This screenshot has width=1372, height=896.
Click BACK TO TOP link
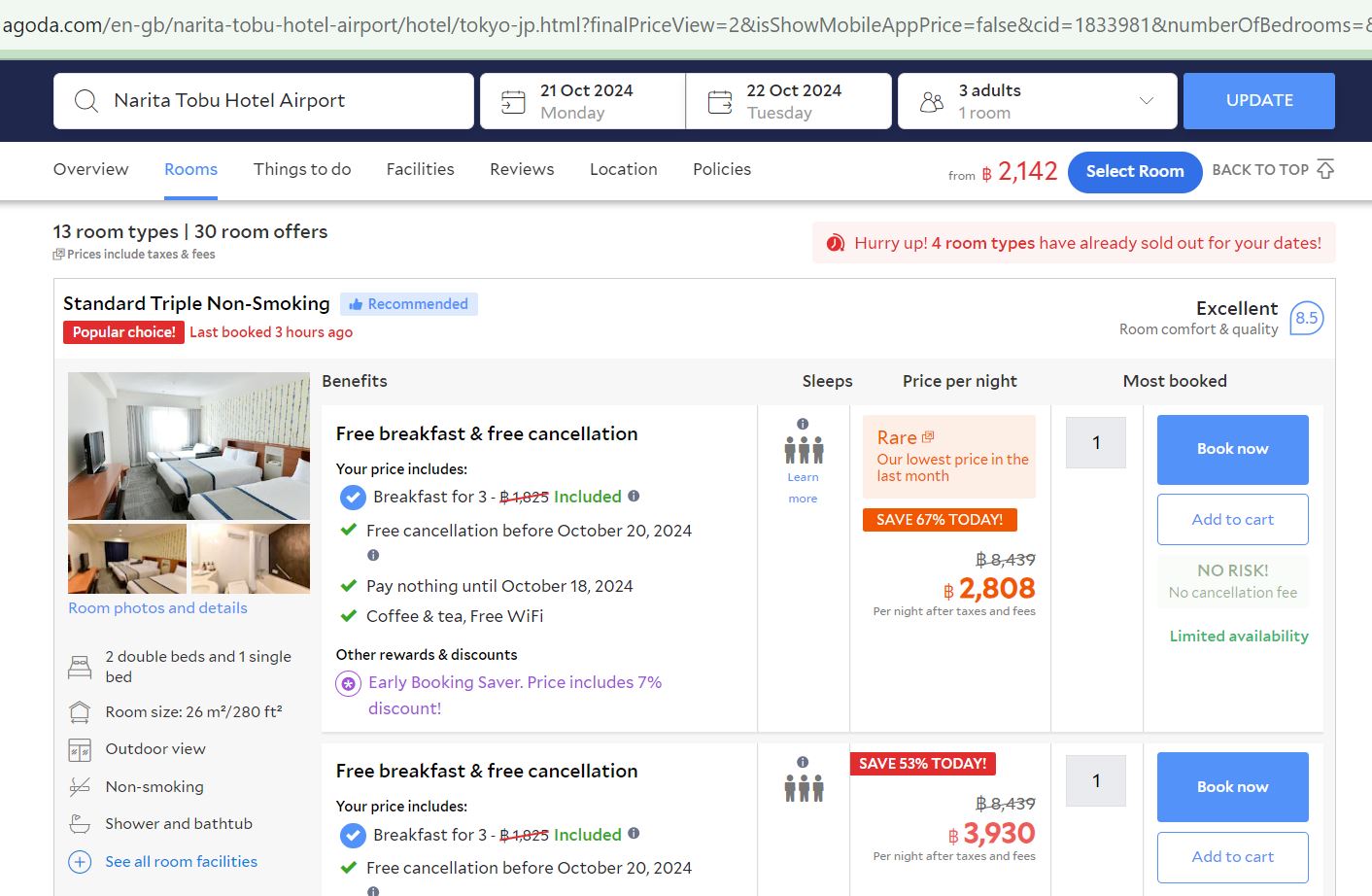[x=1260, y=169]
